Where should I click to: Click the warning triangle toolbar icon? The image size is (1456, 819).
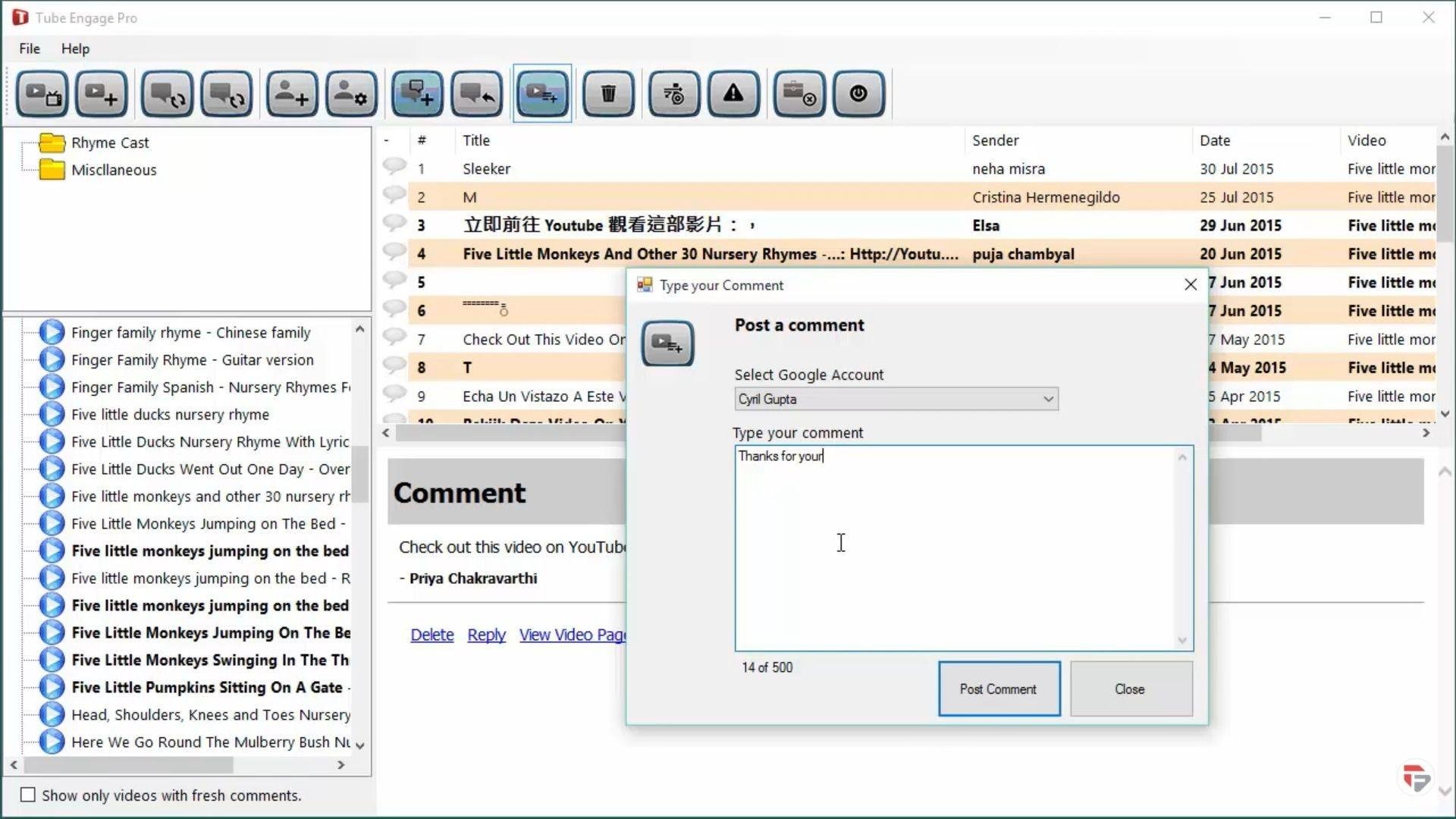(x=733, y=94)
